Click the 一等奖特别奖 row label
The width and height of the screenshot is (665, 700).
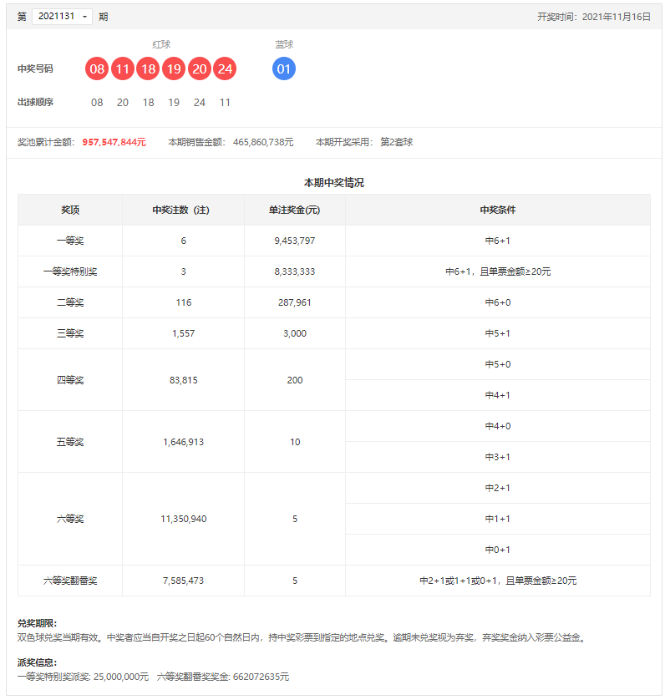click(x=70, y=272)
